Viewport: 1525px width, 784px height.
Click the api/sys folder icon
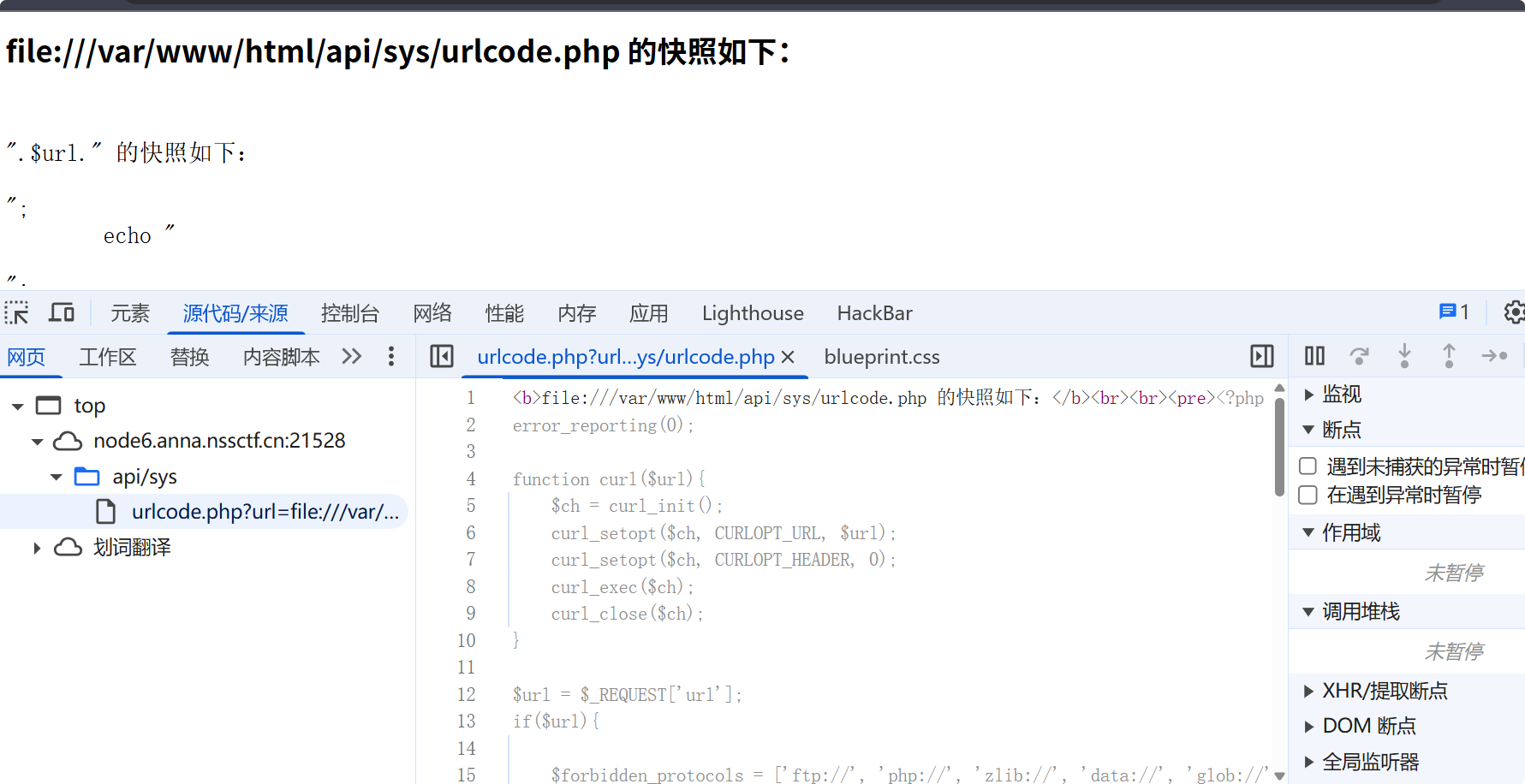coord(87,477)
